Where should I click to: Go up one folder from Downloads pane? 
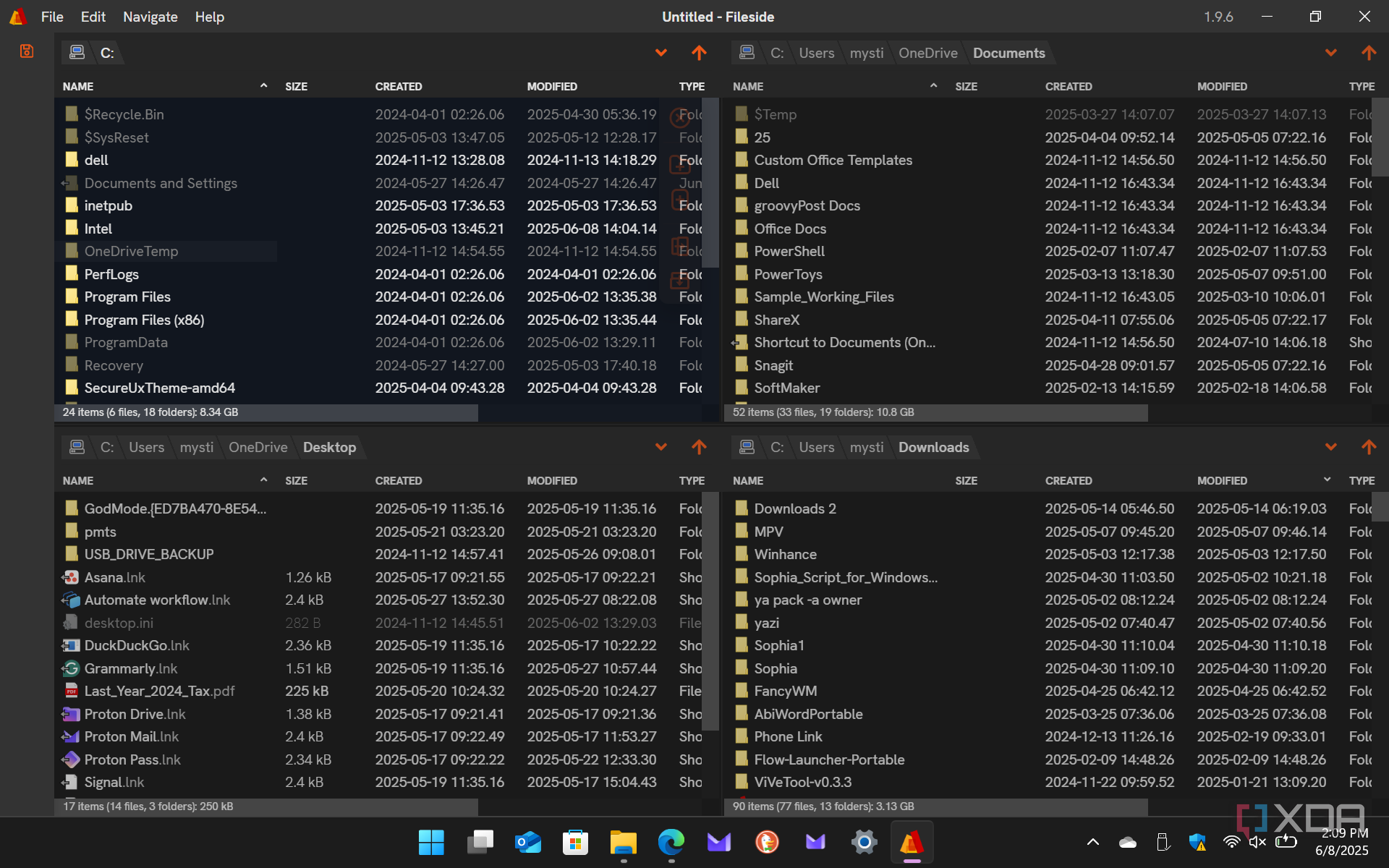(x=1369, y=447)
